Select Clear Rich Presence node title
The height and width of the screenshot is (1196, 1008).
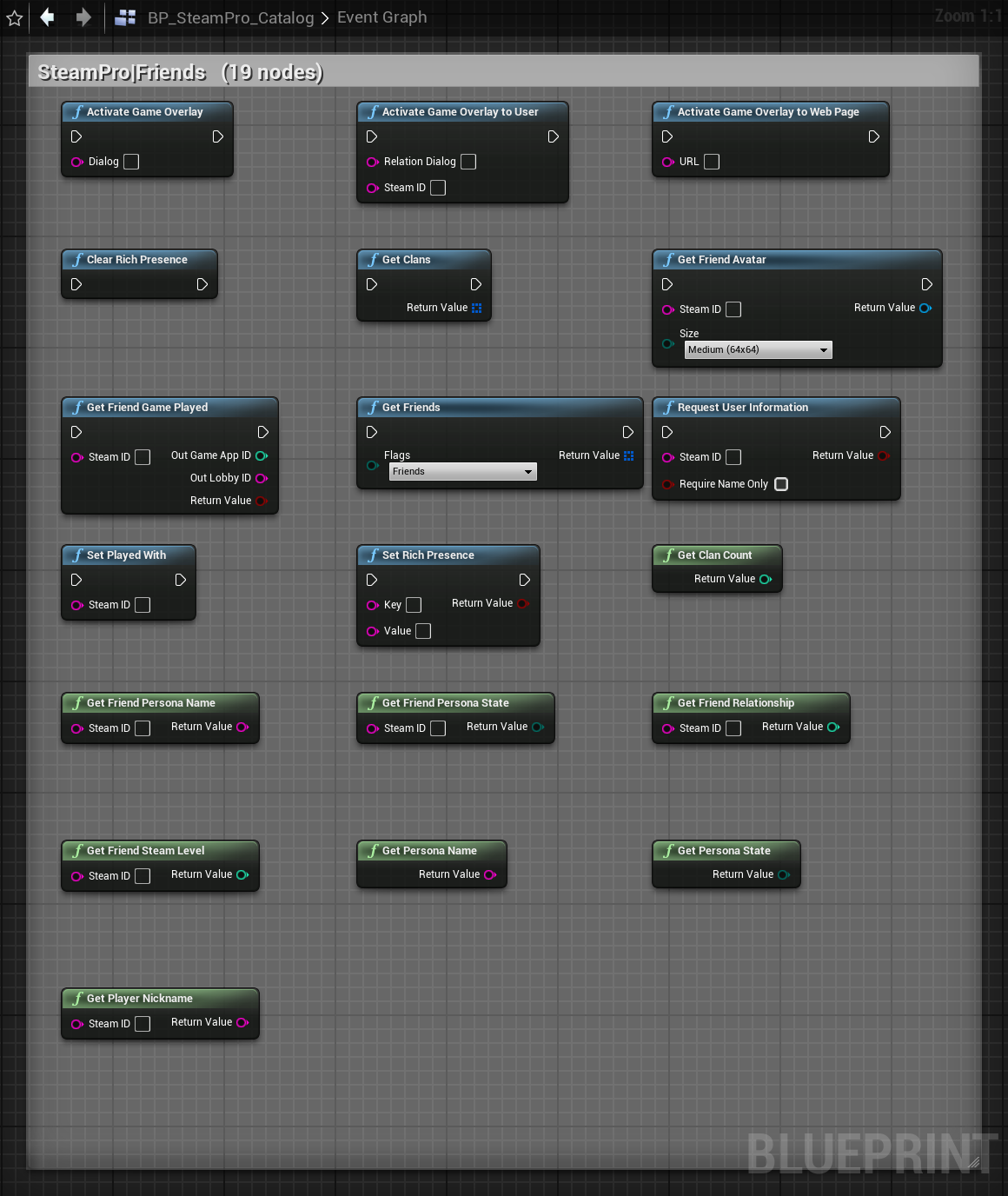click(137, 259)
